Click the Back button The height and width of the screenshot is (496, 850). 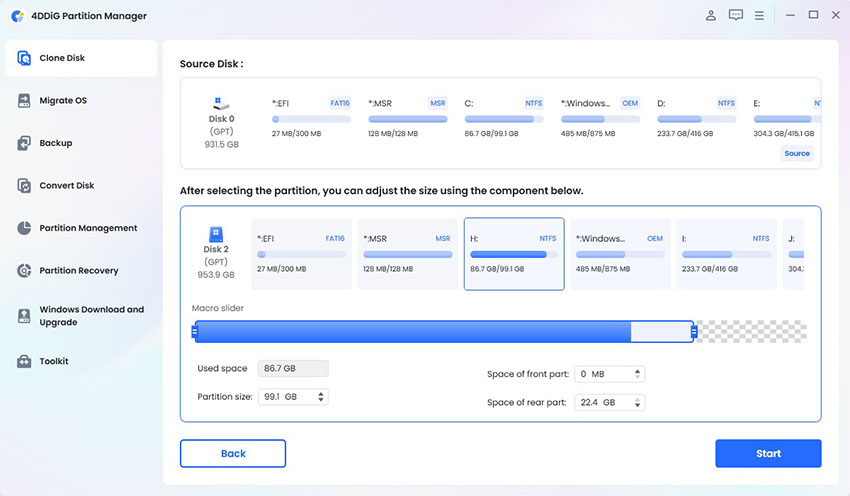(x=232, y=453)
